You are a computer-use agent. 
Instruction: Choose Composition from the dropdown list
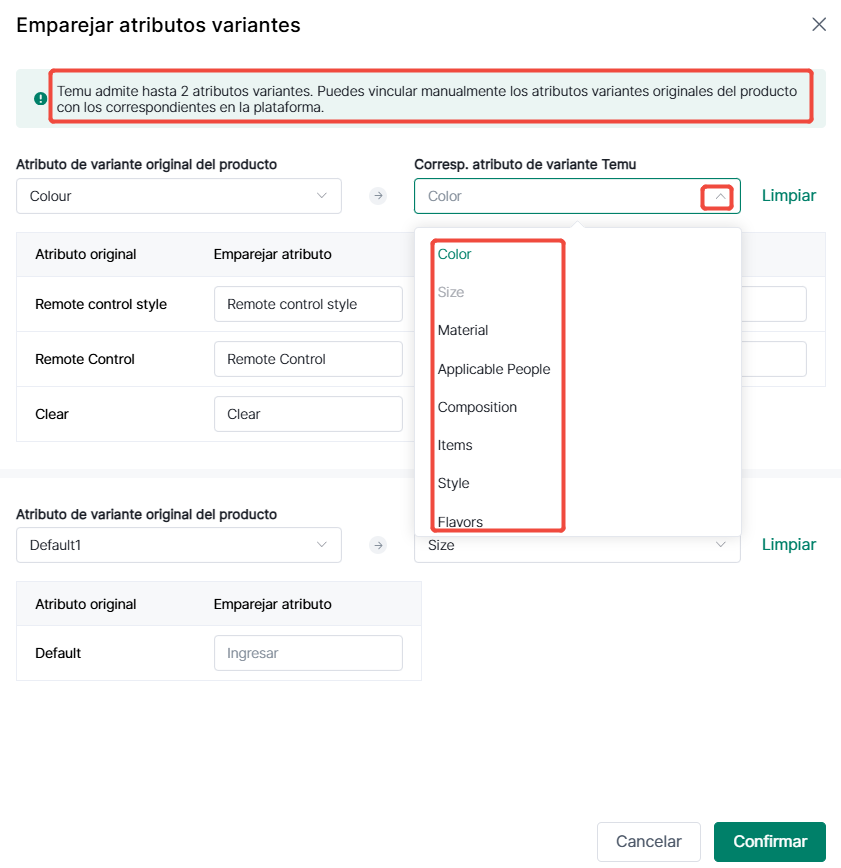click(477, 407)
